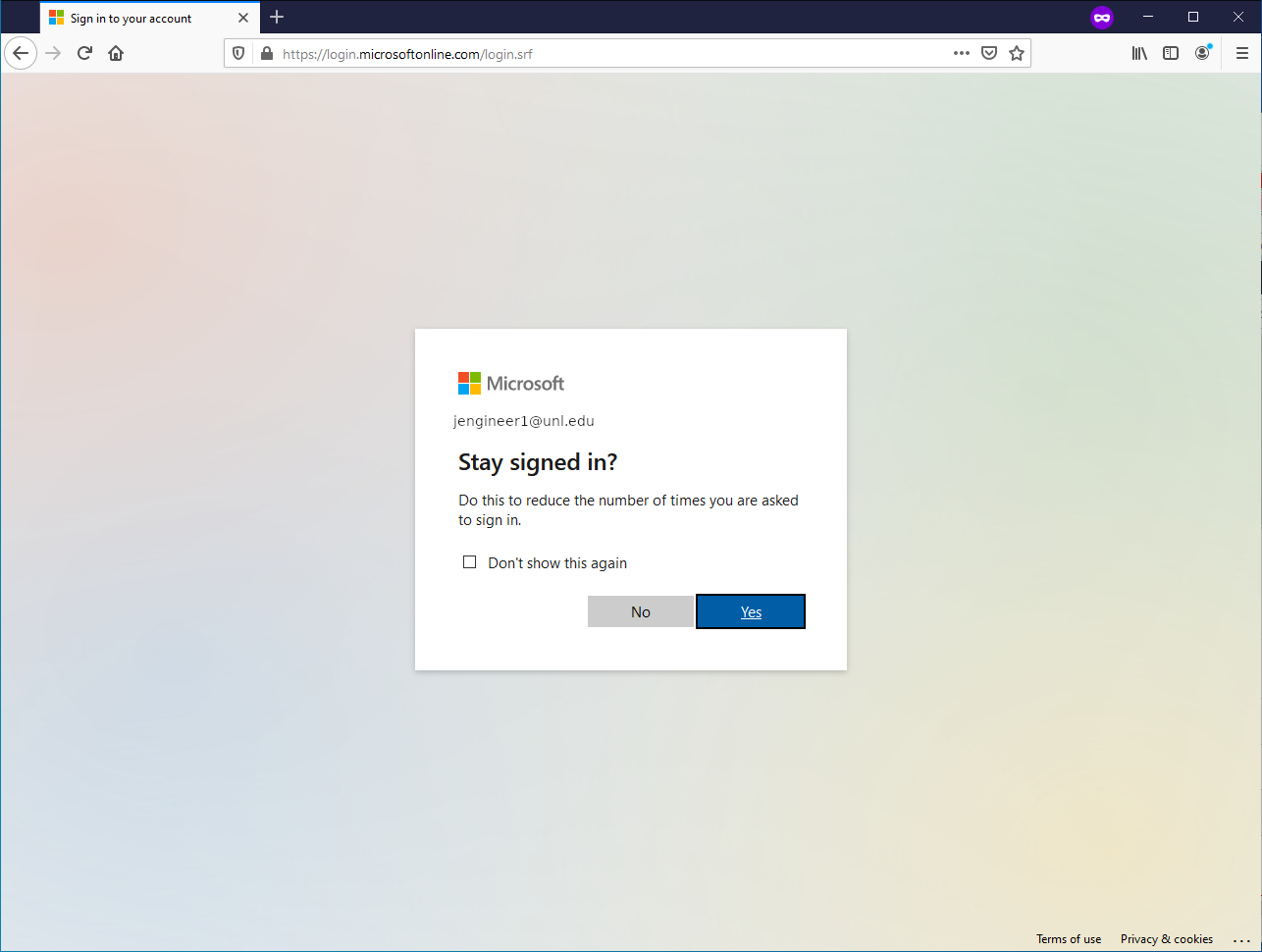Open the Library menu
Screen dimensions: 1262x952
(x=1139, y=53)
